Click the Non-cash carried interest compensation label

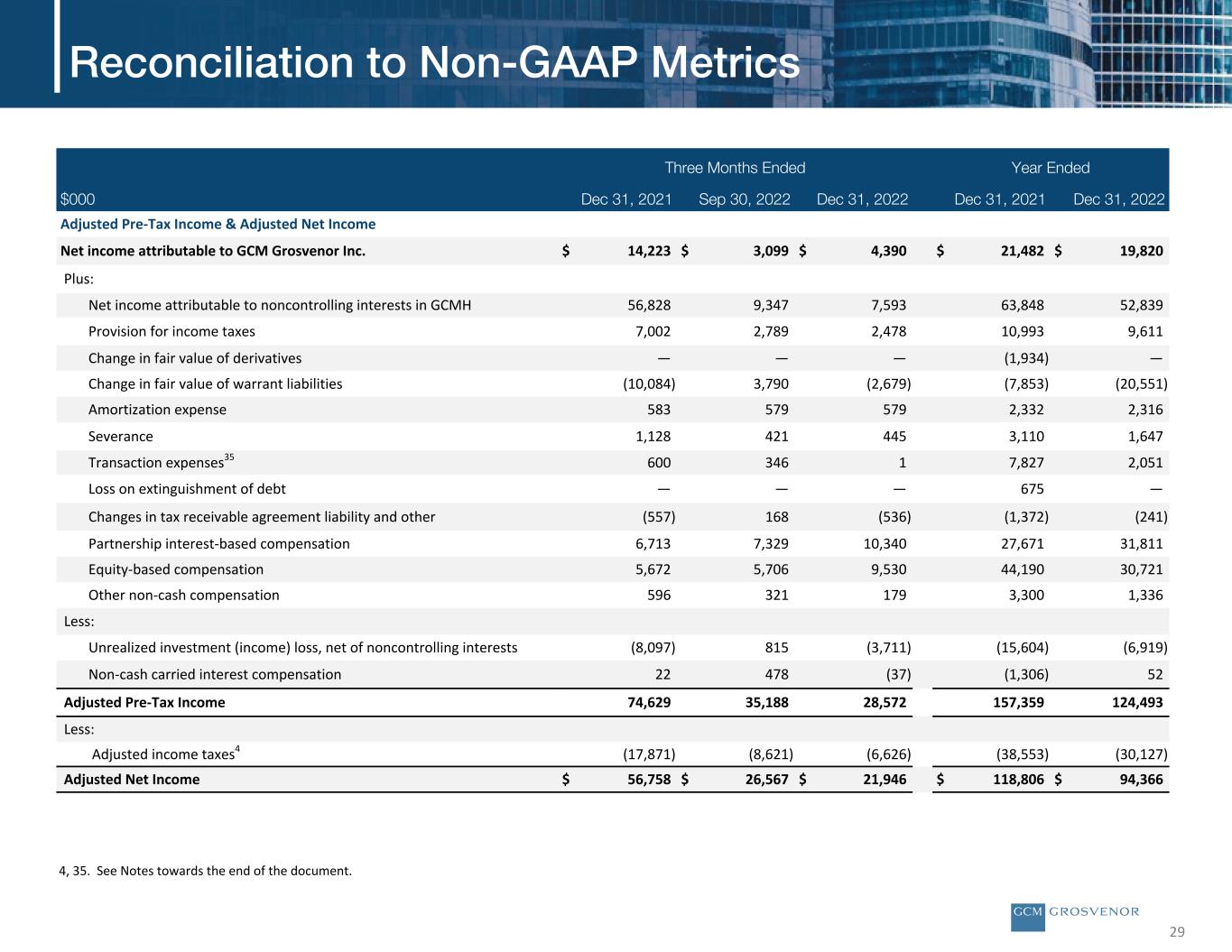[x=215, y=674]
